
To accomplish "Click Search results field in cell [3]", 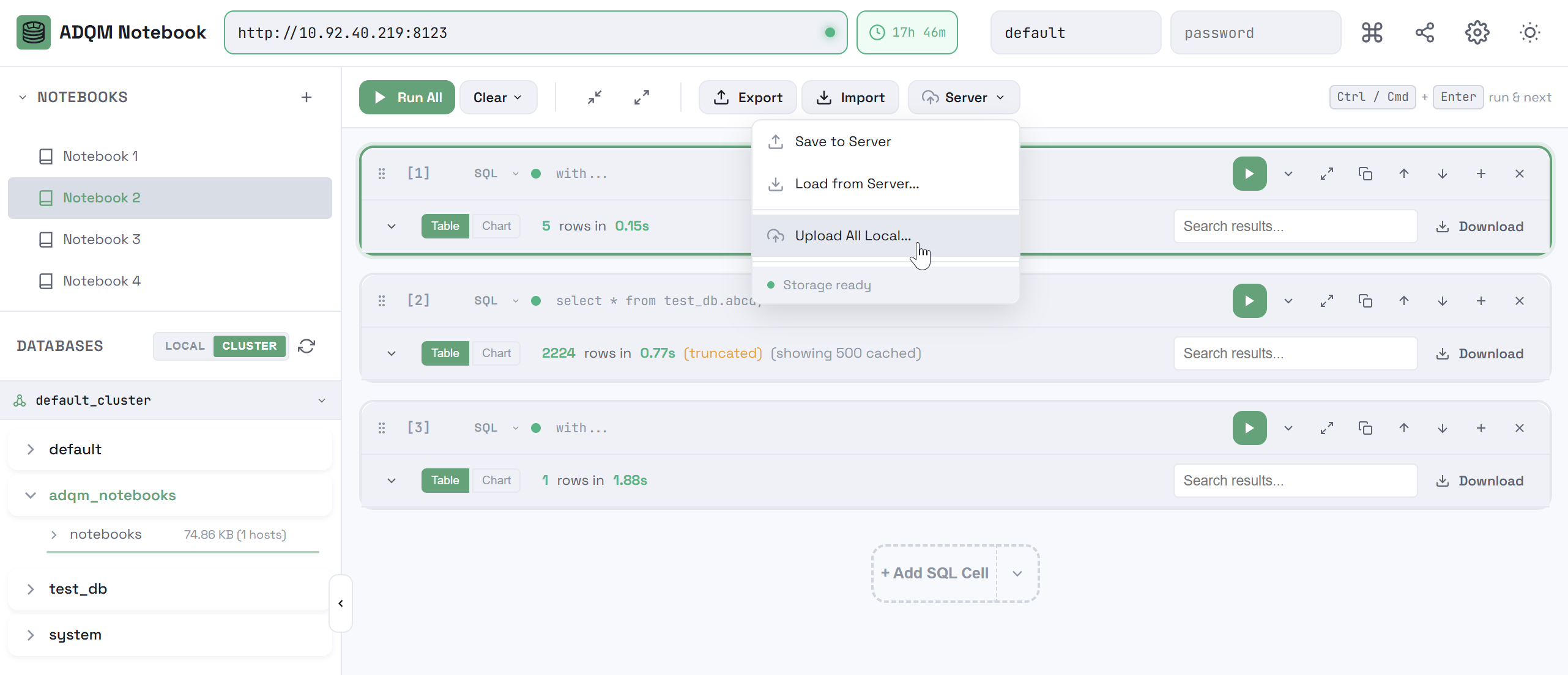I will 1295,481.
